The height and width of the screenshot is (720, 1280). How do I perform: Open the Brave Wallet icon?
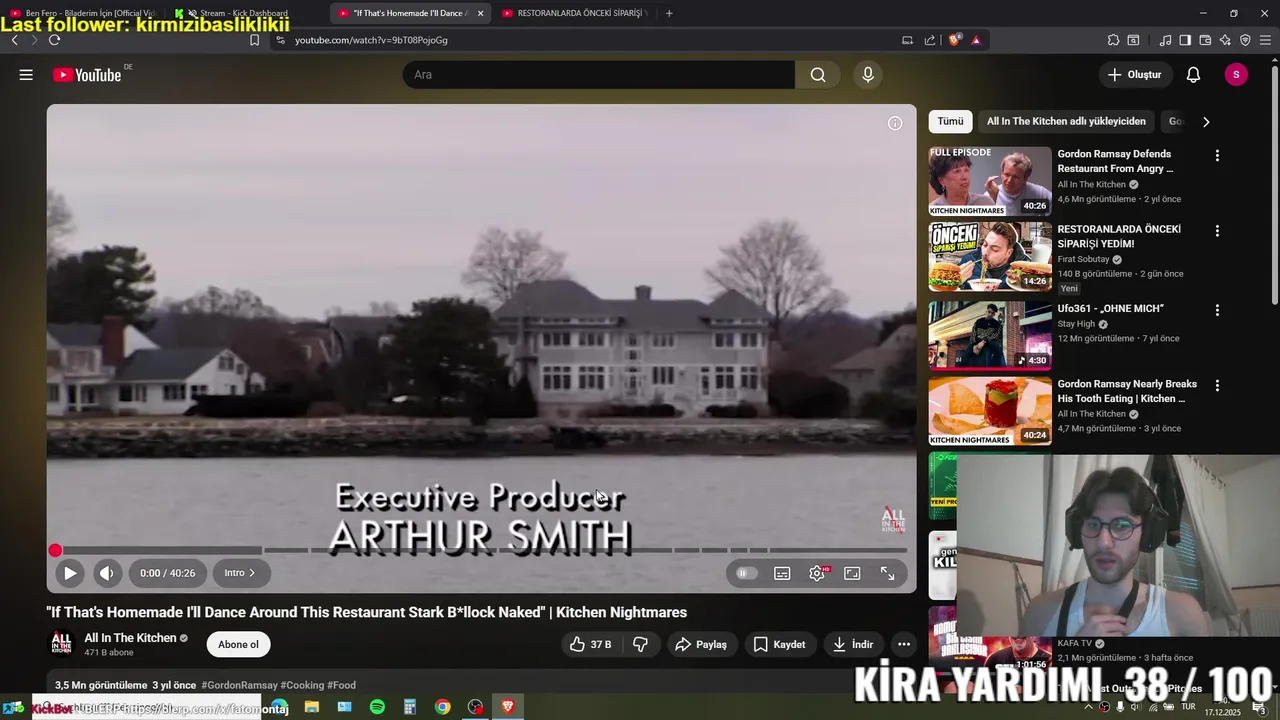[1205, 40]
